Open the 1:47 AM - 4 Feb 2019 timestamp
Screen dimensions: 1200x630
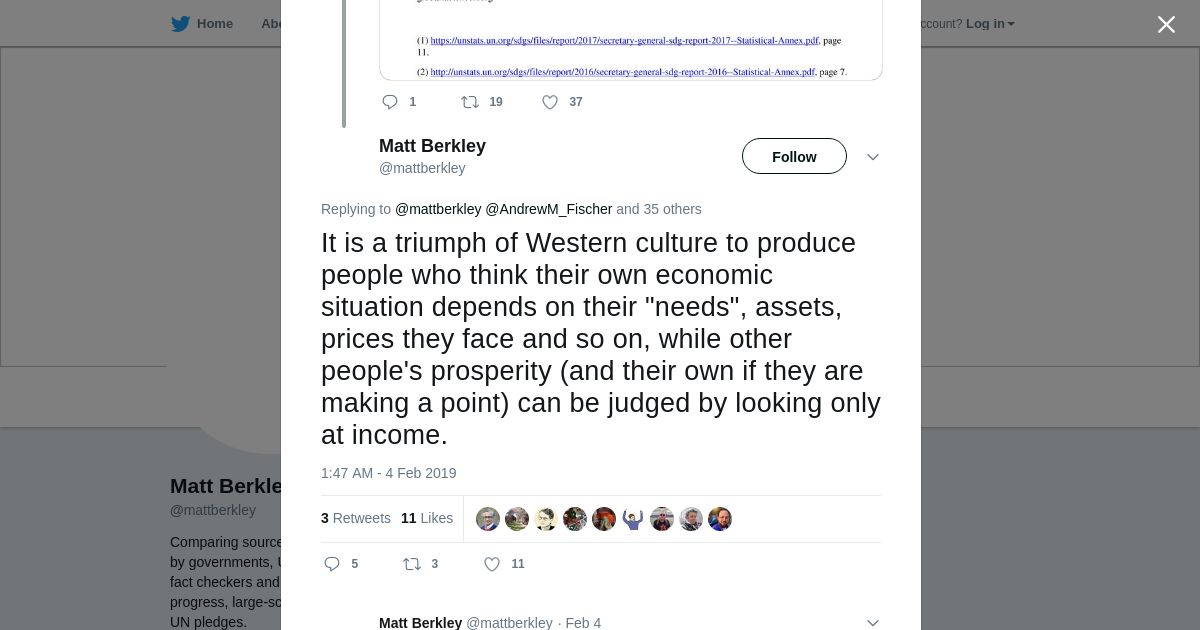[x=388, y=473]
